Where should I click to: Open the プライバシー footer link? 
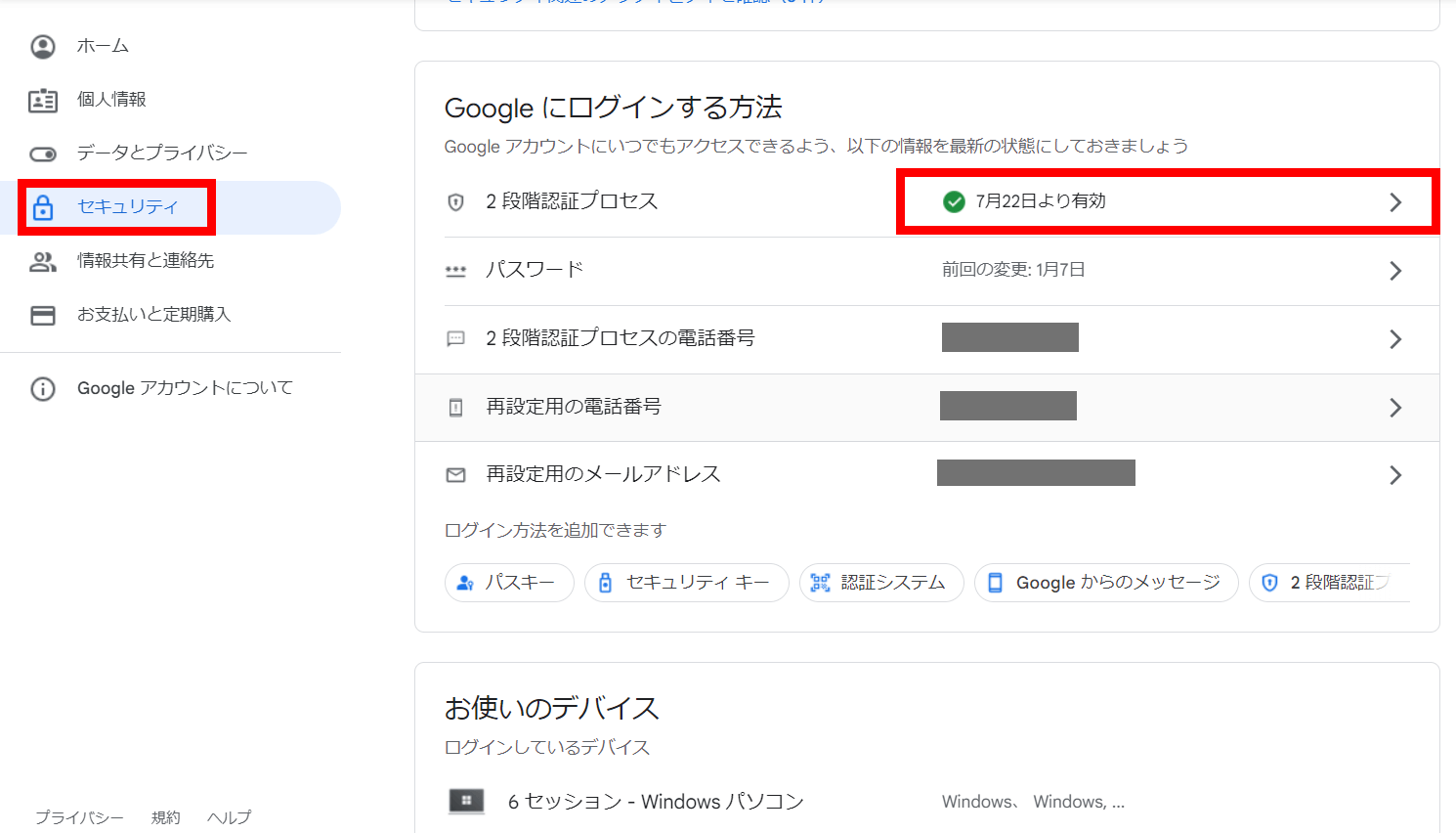click(79, 817)
